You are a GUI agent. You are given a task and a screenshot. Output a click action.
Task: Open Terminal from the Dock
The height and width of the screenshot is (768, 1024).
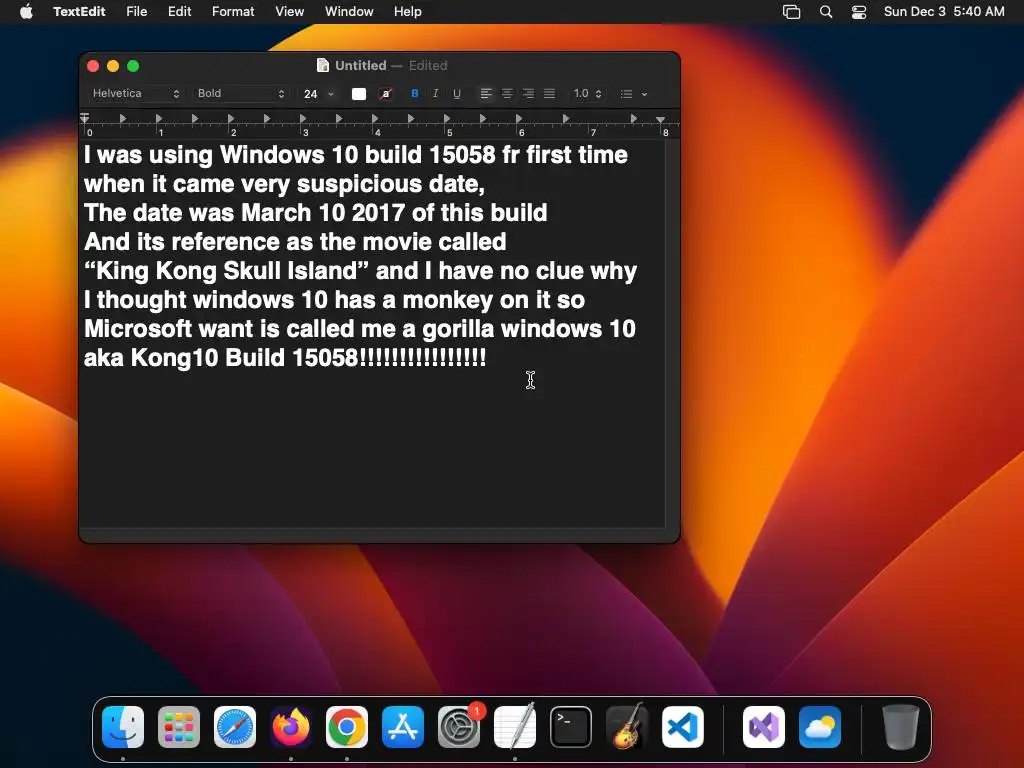(x=571, y=727)
